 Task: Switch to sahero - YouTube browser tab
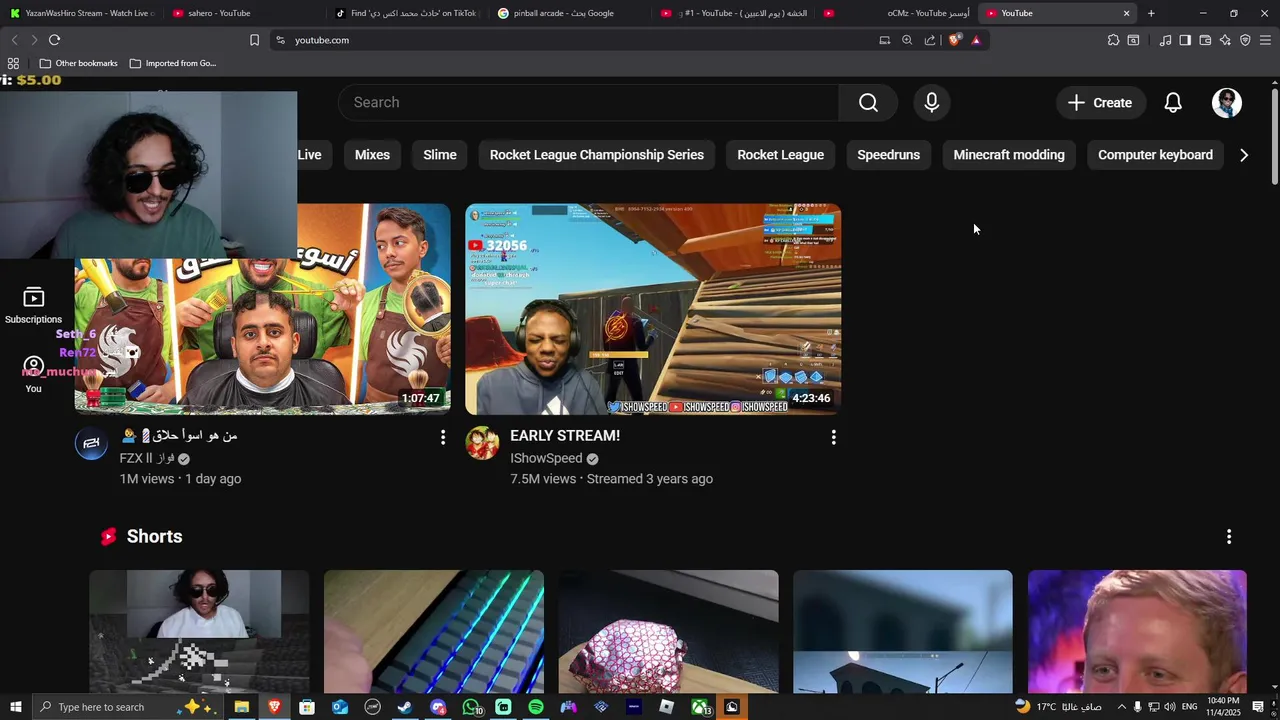(x=243, y=13)
